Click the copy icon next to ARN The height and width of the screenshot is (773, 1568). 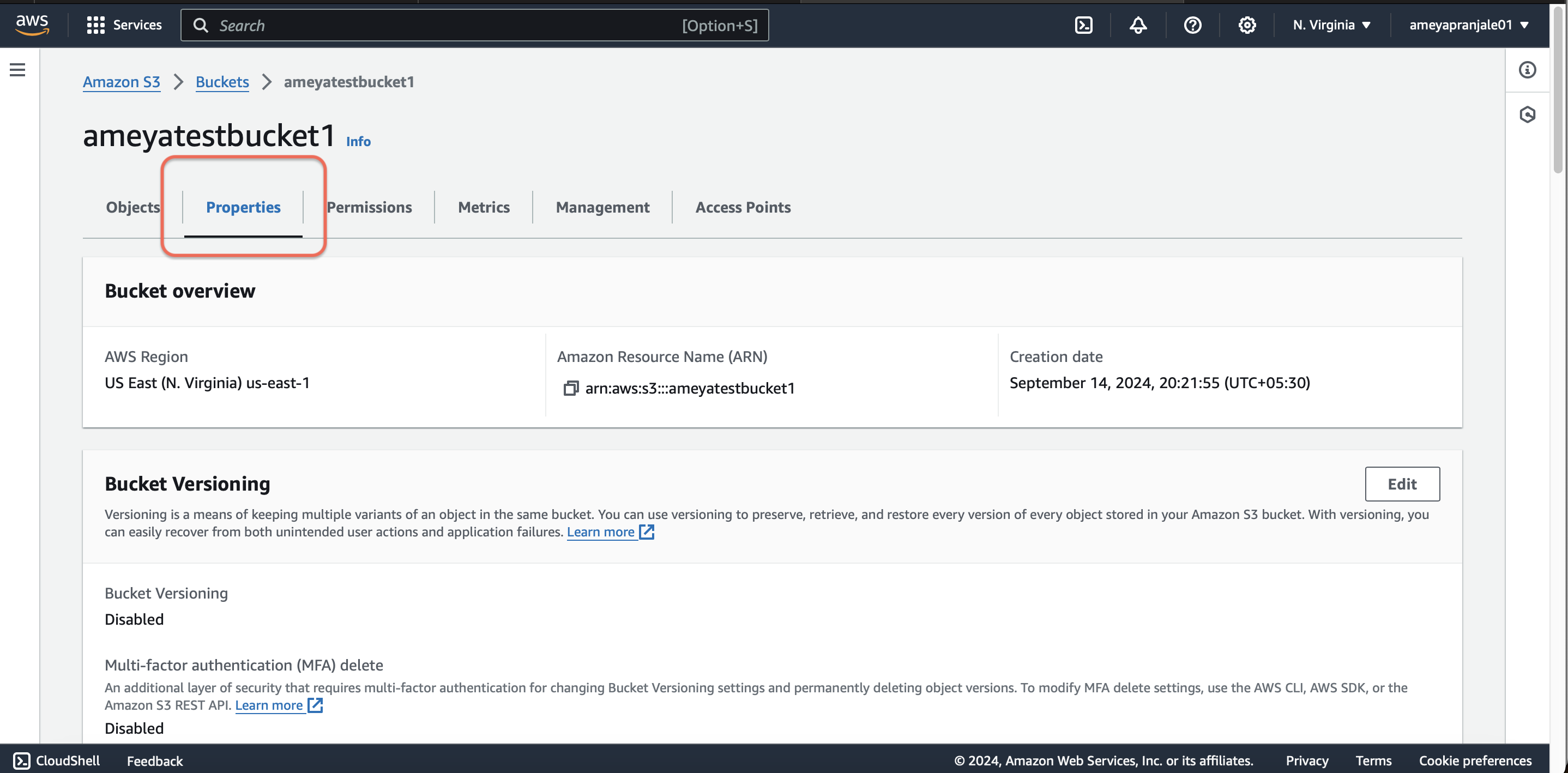click(570, 388)
